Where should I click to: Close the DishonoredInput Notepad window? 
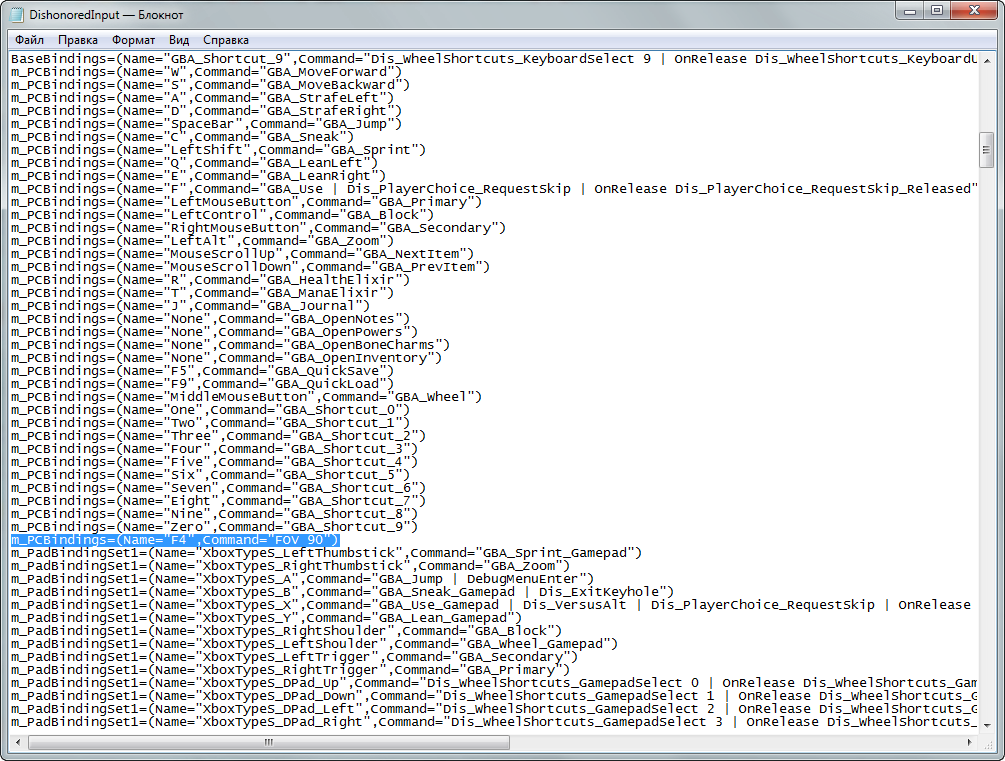coord(974,10)
